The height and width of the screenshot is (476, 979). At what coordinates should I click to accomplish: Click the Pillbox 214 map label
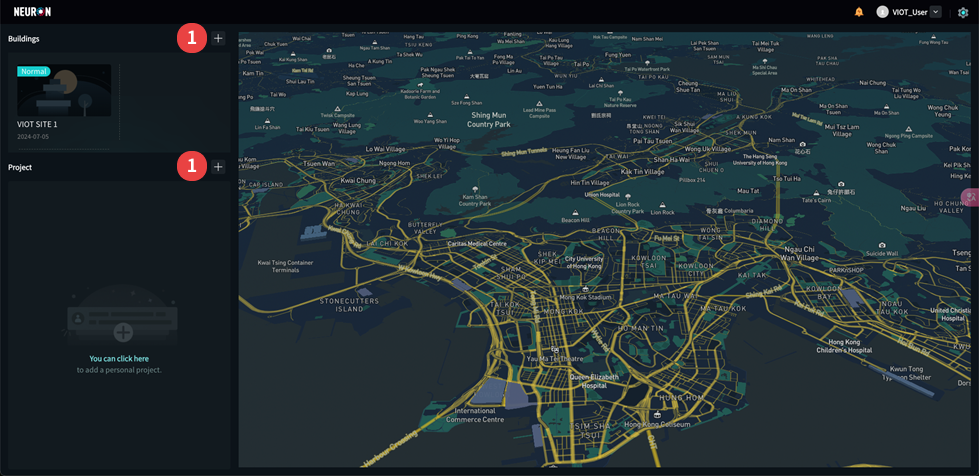point(691,180)
